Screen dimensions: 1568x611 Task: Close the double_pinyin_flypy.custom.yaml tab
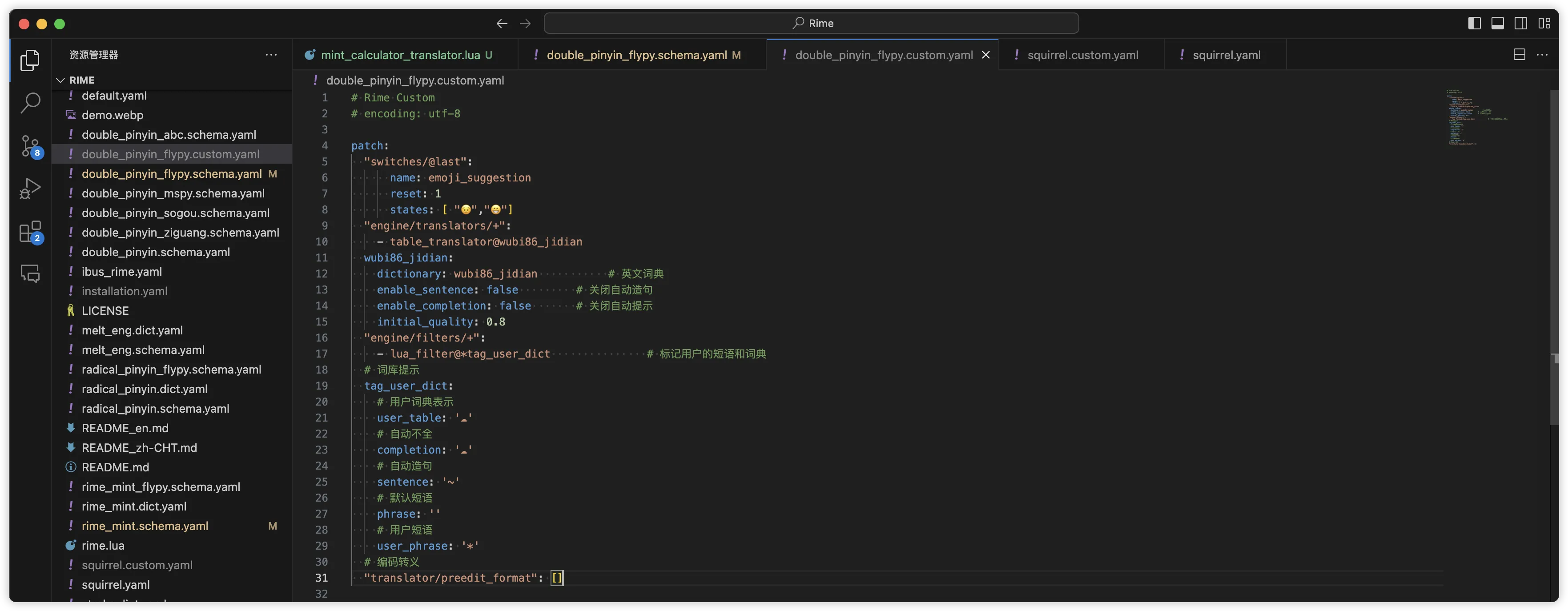pos(986,55)
